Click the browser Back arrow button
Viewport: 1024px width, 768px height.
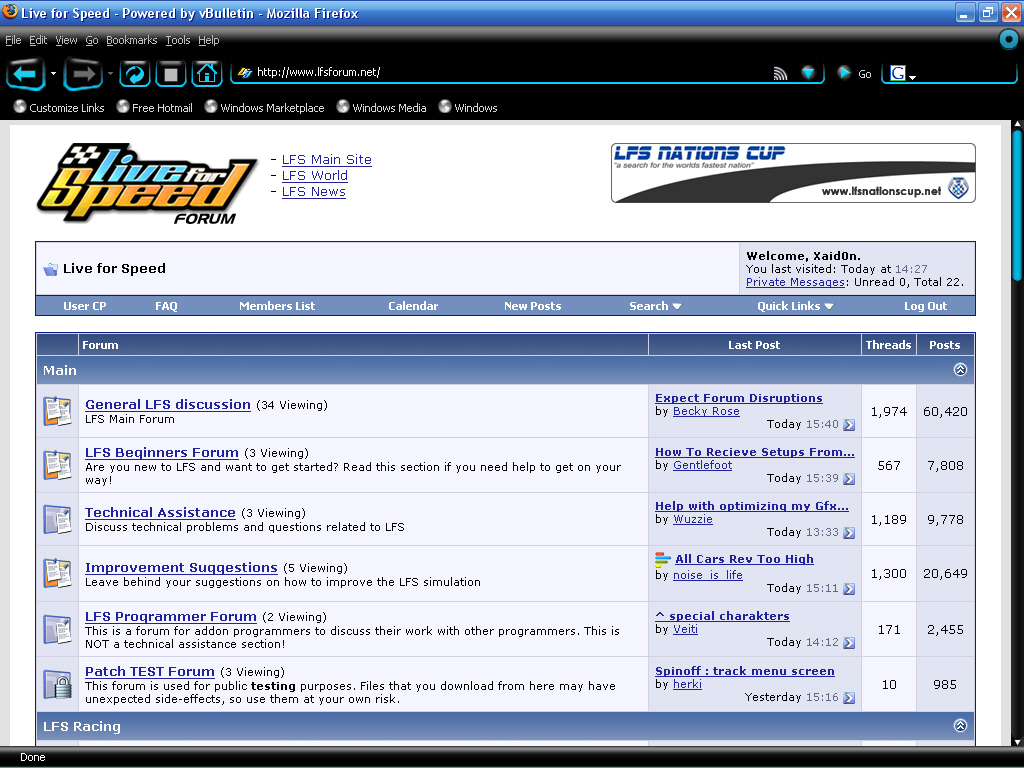[x=25, y=74]
